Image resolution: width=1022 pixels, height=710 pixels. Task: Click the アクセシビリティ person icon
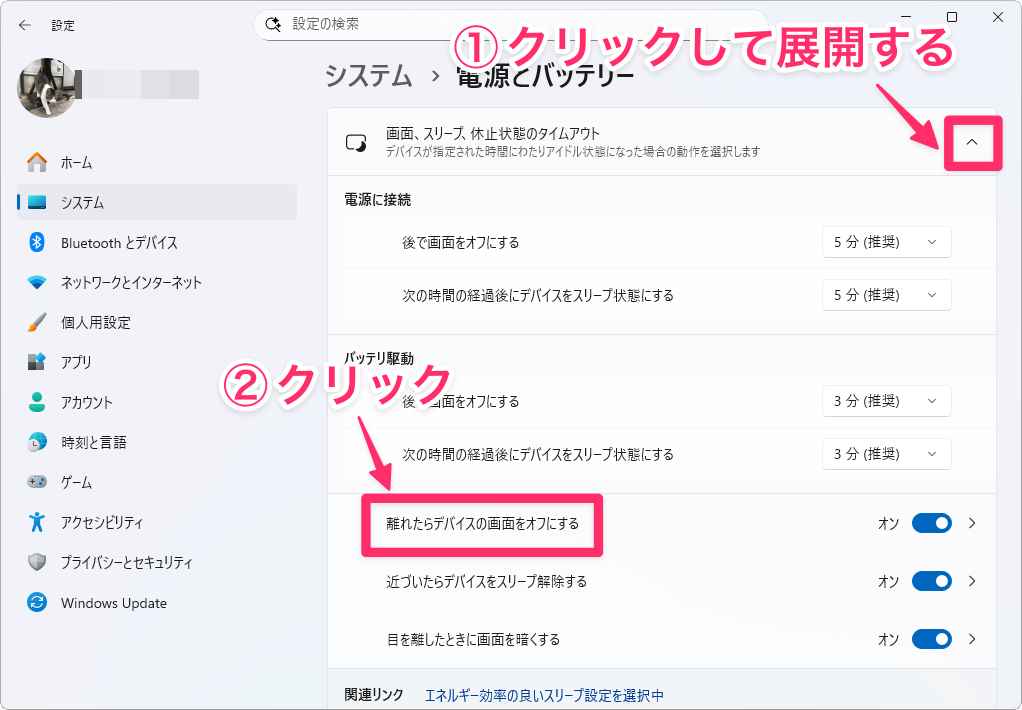pos(37,522)
